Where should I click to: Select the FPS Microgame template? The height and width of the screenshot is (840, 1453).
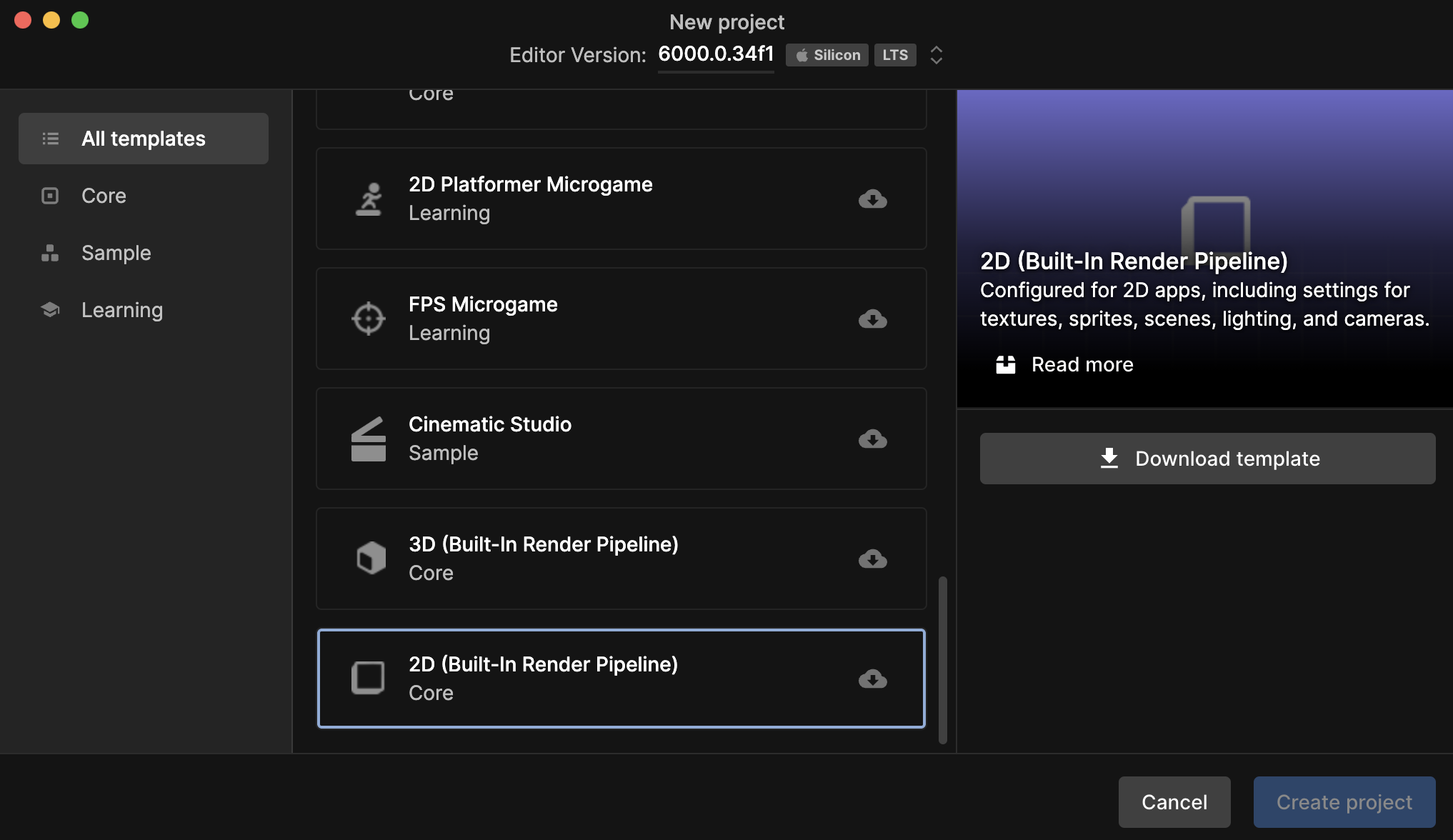[x=621, y=319]
